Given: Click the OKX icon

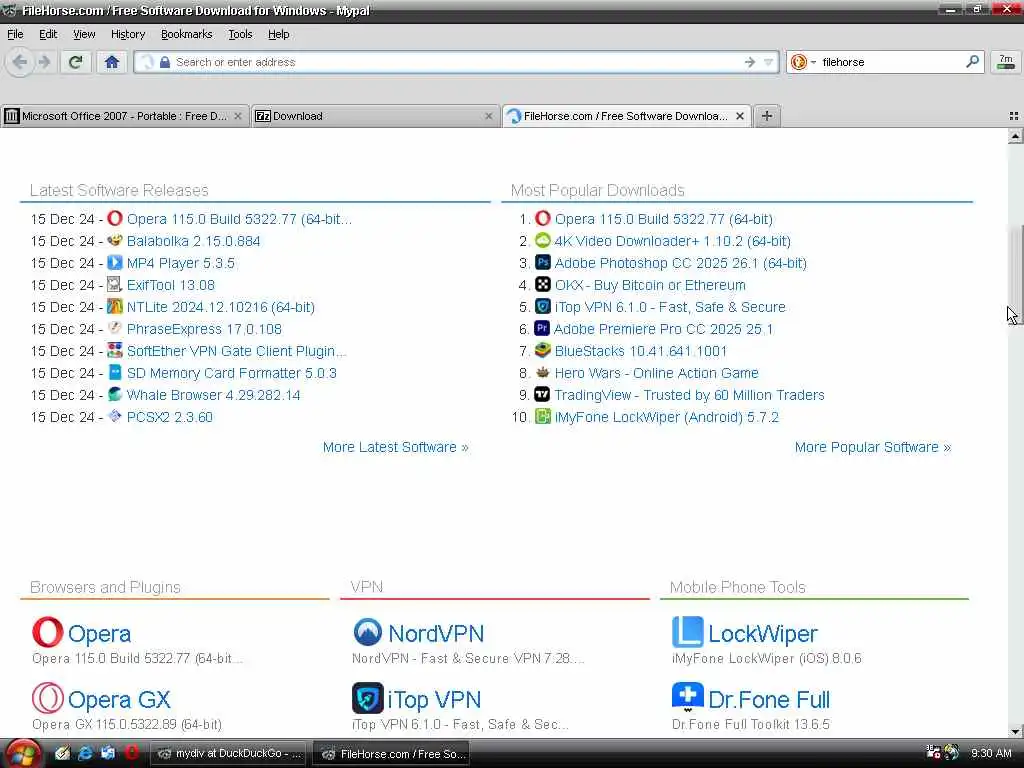Looking at the screenshot, I should (x=543, y=284).
